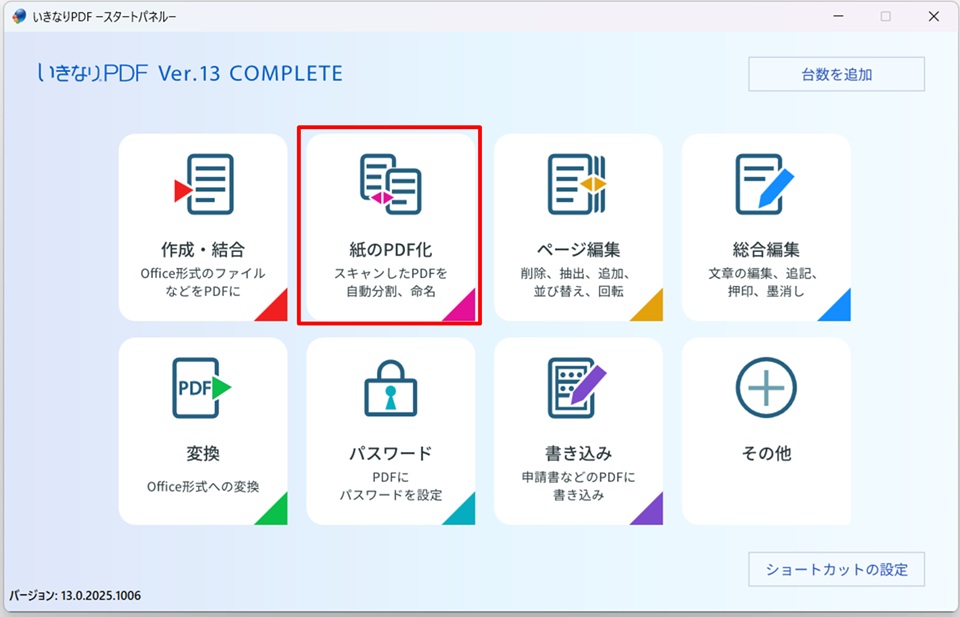
Task: Click the その他 plus circle icon
Action: [x=765, y=387]
